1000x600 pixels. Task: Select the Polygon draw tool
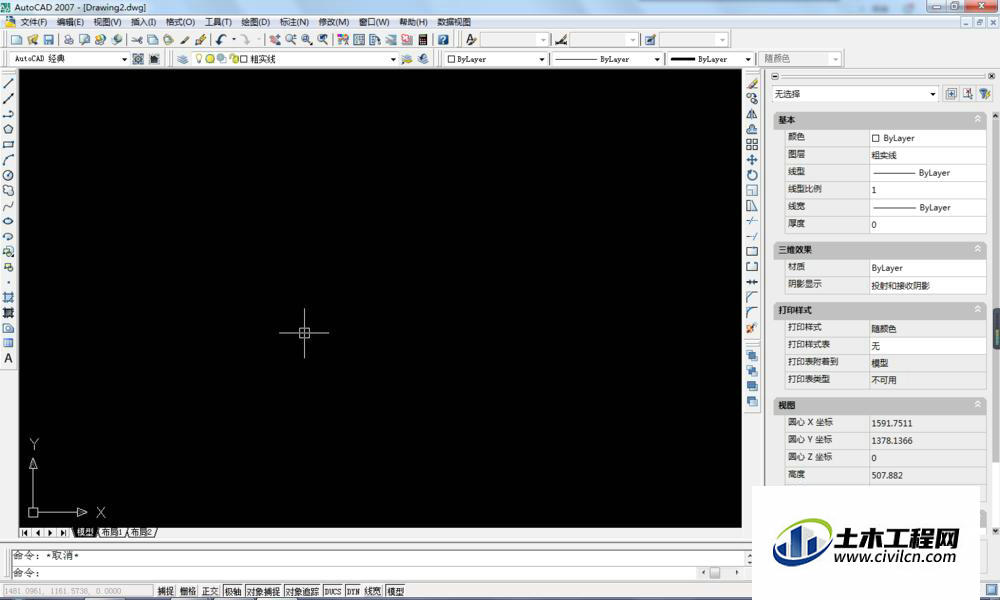pos(8,129)
